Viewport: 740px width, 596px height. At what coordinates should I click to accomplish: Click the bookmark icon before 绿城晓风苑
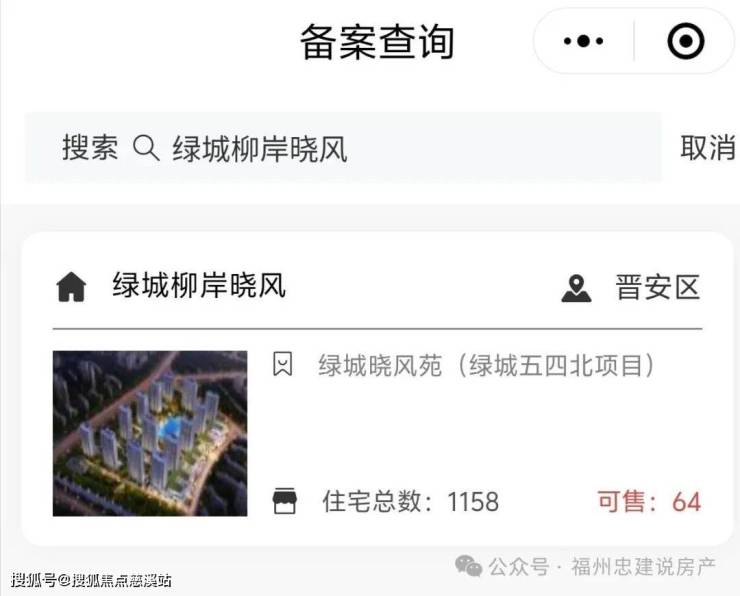tap(283, 364)
